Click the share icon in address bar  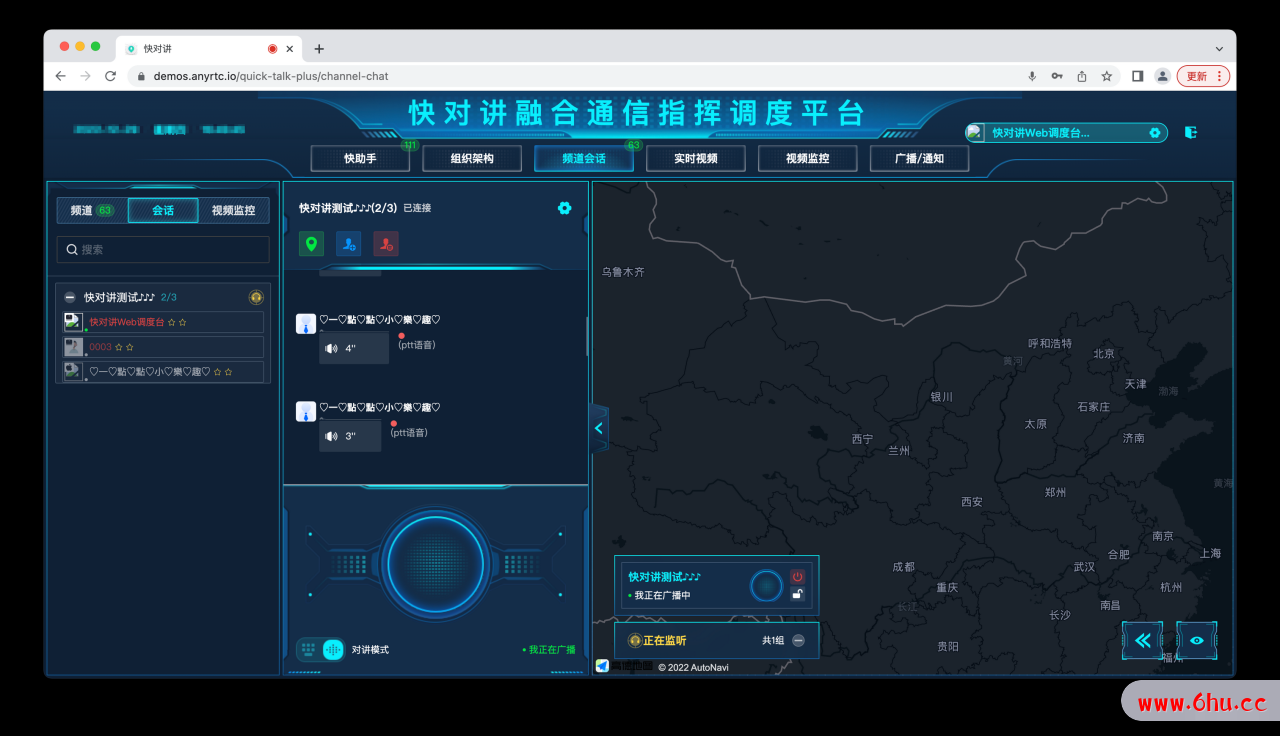(x=1082, y=76)
